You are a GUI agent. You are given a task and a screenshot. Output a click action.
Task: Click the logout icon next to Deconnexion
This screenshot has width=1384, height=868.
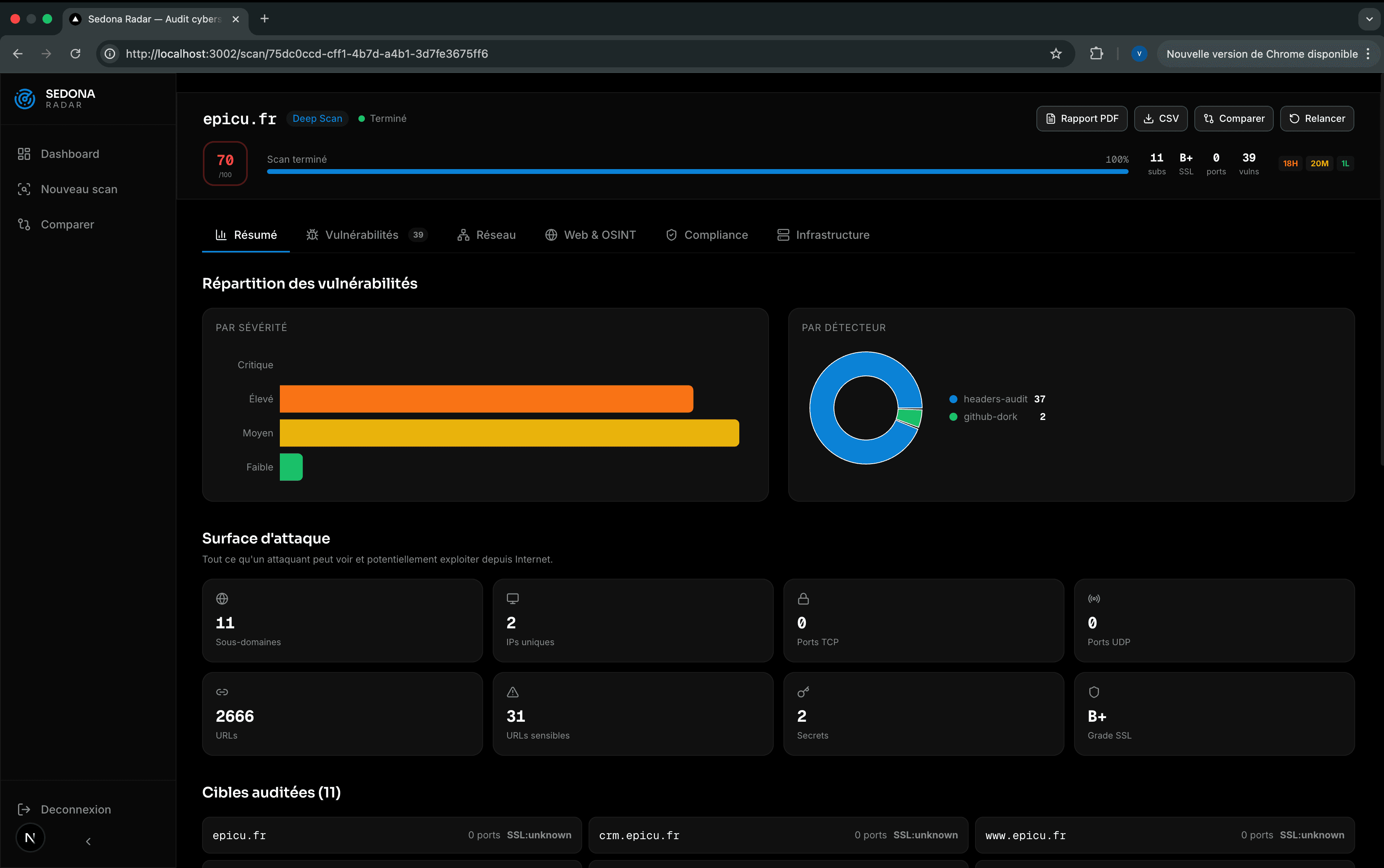[24, 809]
